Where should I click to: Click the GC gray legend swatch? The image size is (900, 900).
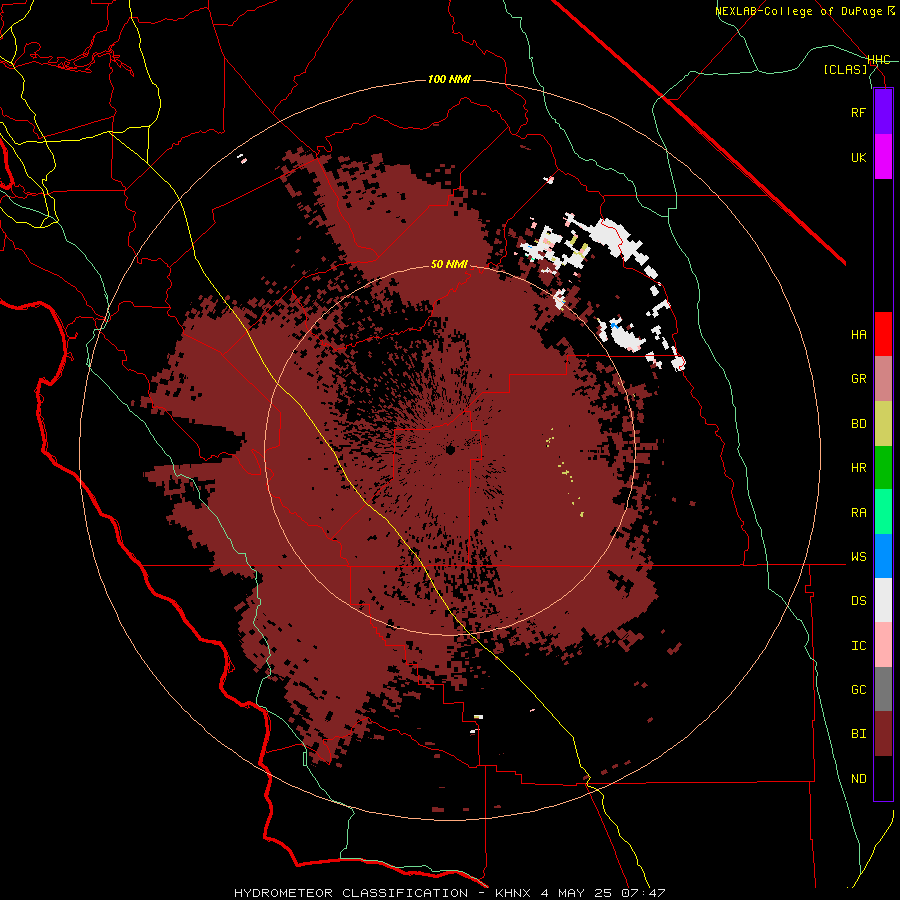[x=883, y=689]
